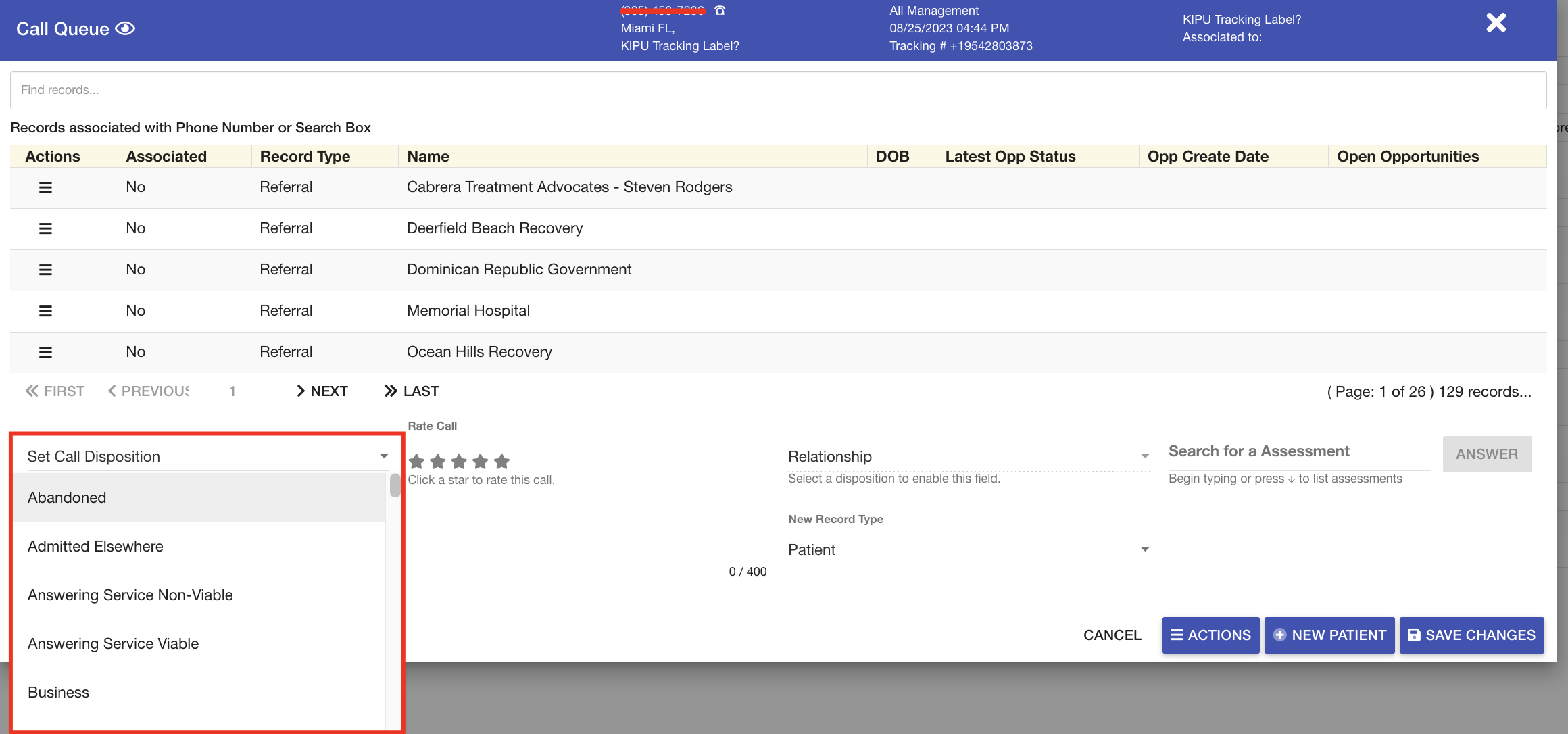Viewport: 1568px width, 734px height.
Task: Open actions menu for Cabrera Treatment Advocates
Action: coord(45,187)
